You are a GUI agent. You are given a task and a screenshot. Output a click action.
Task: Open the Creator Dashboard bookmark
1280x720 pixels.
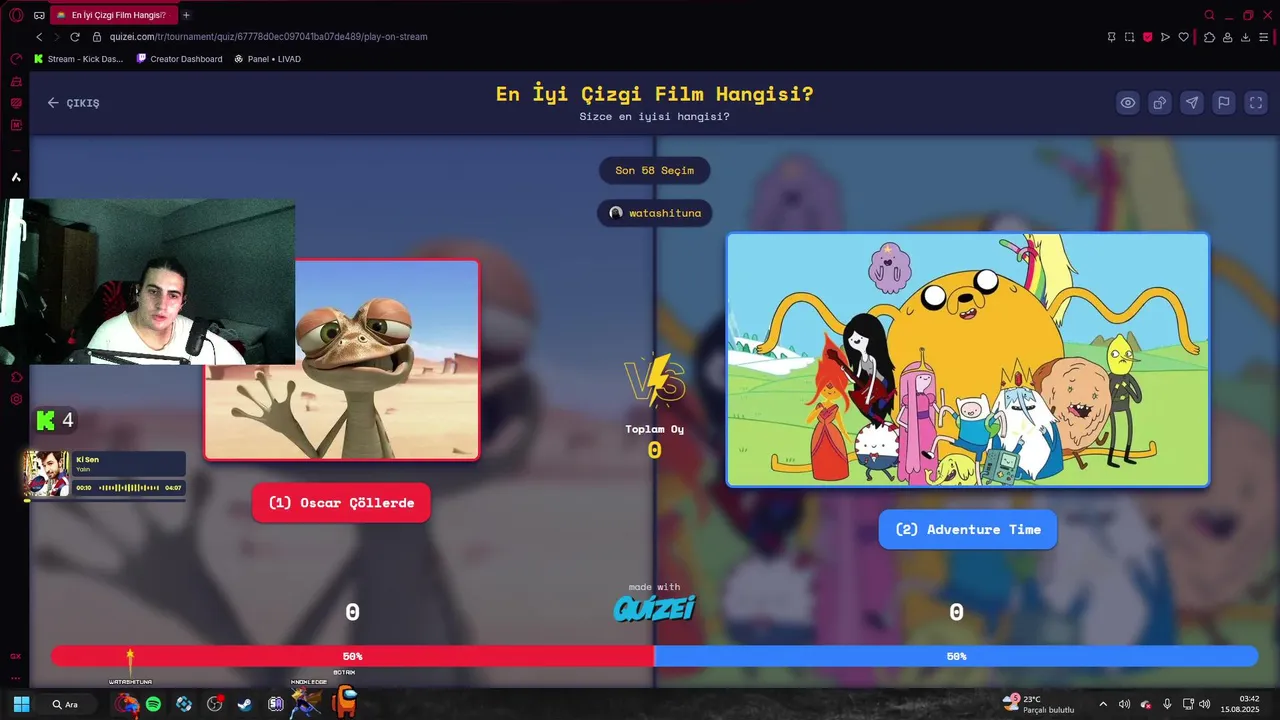tap(179, 59)
